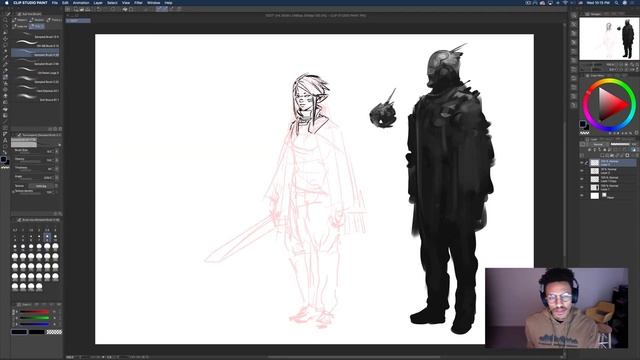The height and width of the screenshot is (360, 640).
Task: Select the Paper layer thumbnail
Action: pyautogui.click(x=595, y=196)
